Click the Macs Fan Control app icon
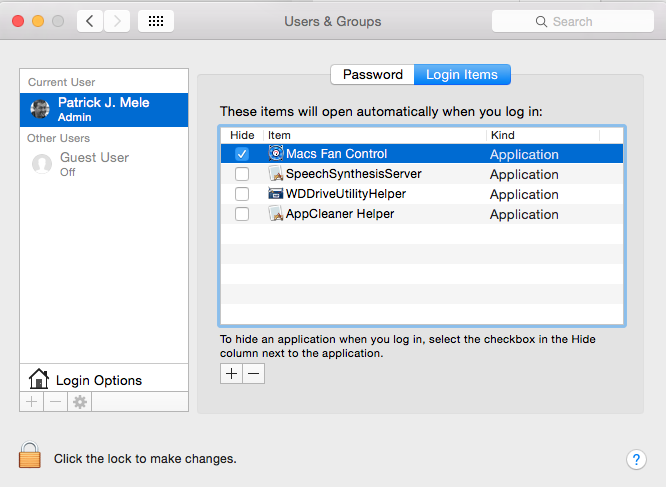The width and height of the screenshot is (666, 487). click(276, 154)
